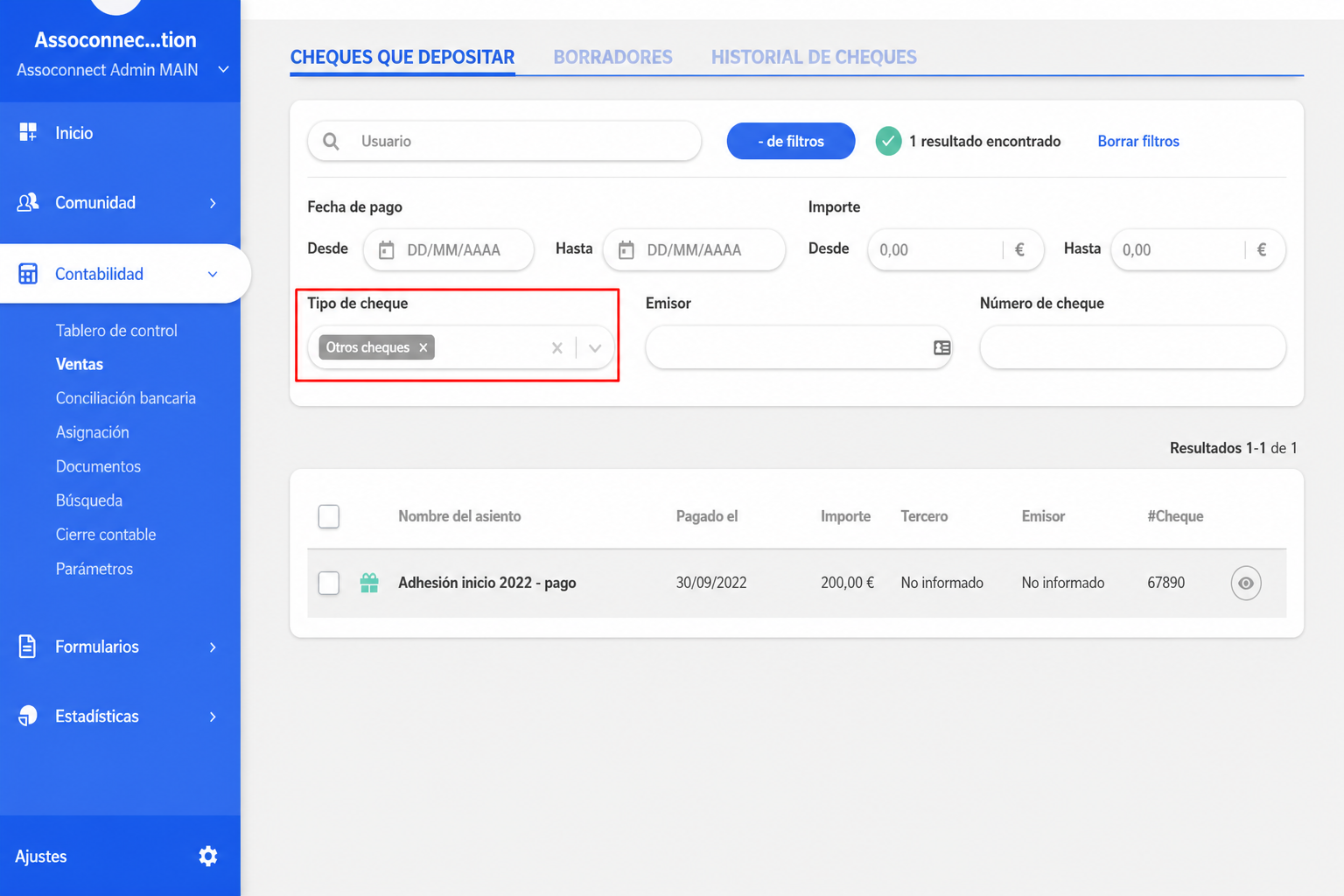The height and width of the screenshot is (896, 1344).
Task: Click the 30/09/2022 payment date cell
Action: click(x=711, y=583)
